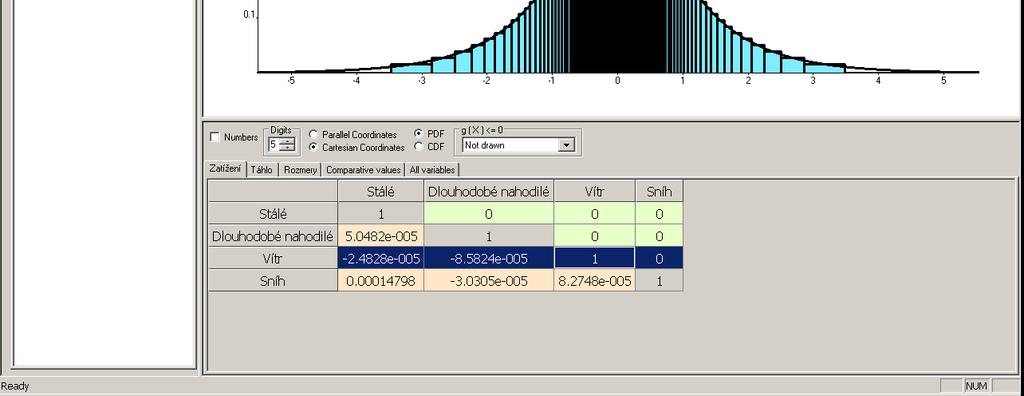
Task: Click the cell with value 0.00014798
Action: pos(381,281)
